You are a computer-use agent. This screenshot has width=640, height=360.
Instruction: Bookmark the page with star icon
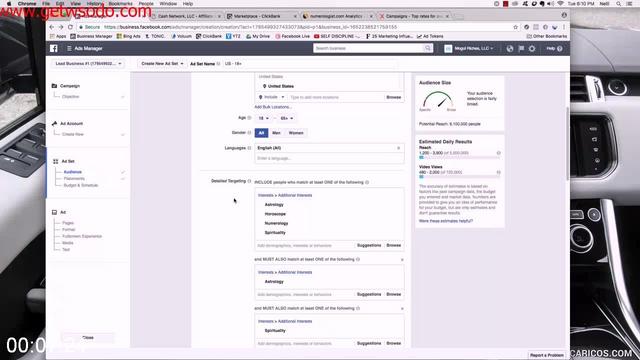coord(516,27)
